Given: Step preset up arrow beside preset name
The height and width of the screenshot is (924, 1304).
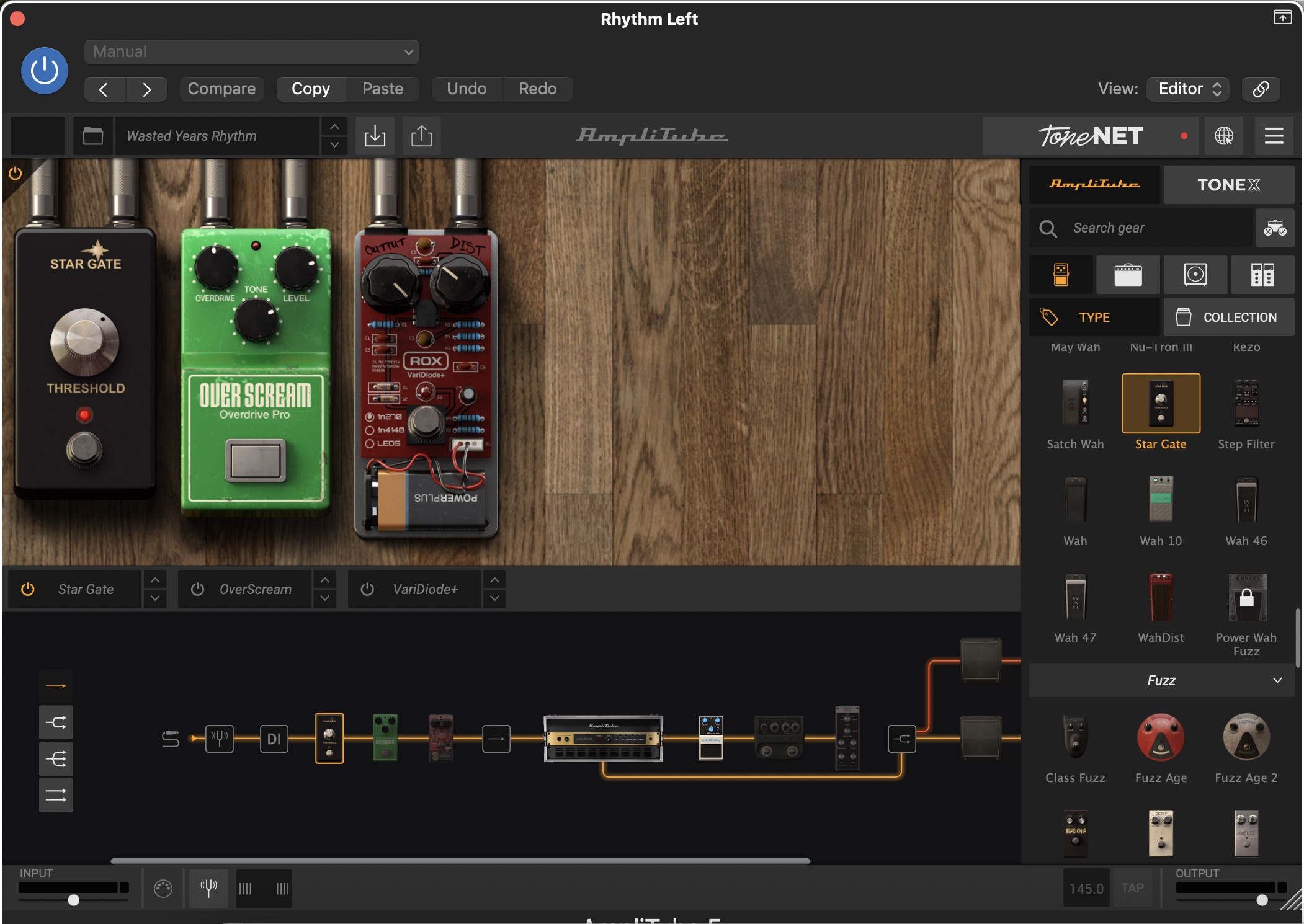Looking at the screenshot, I should 334,127.
